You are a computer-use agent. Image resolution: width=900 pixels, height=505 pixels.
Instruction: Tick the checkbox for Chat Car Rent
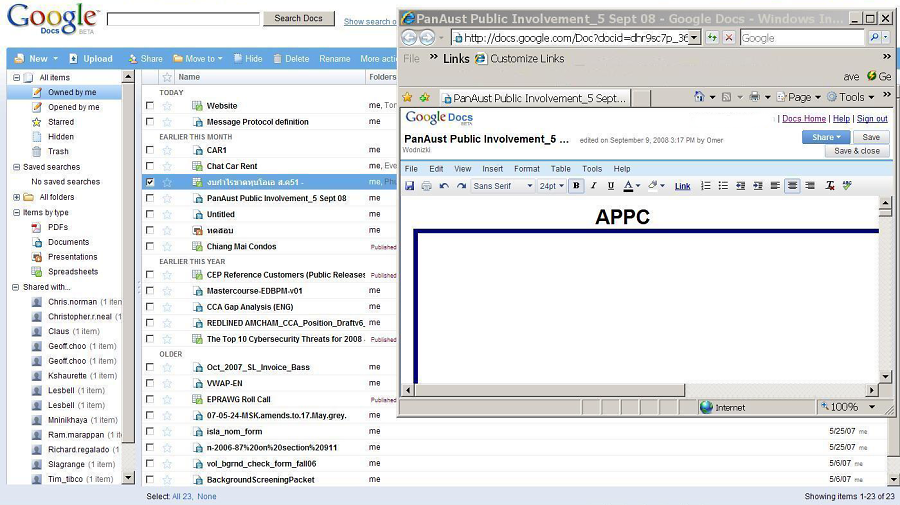150,166
